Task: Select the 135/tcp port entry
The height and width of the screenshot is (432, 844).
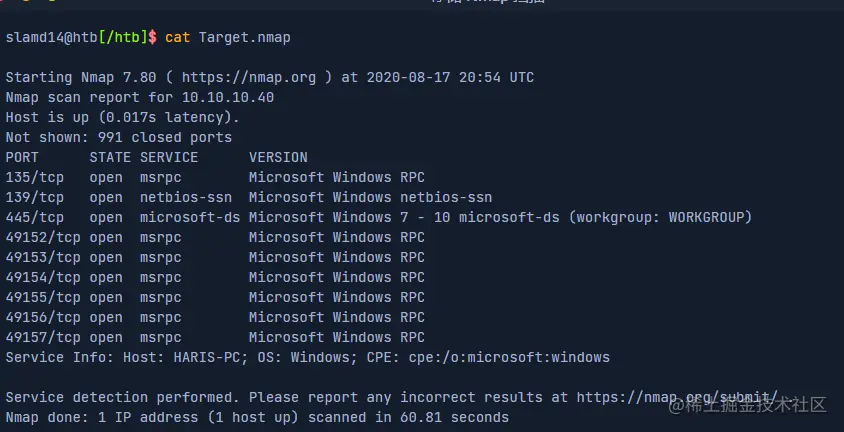Action: [x=34, y=177]
